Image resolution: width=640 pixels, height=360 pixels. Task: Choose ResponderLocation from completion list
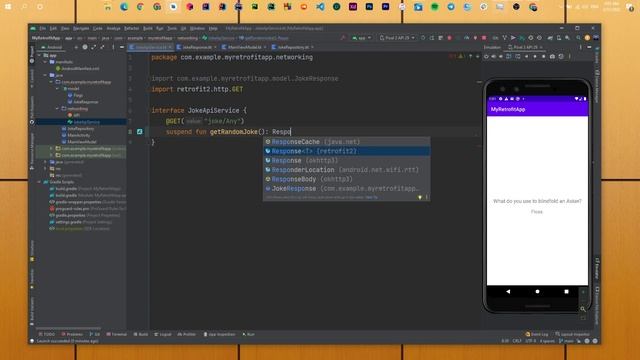tap(346, 170)
